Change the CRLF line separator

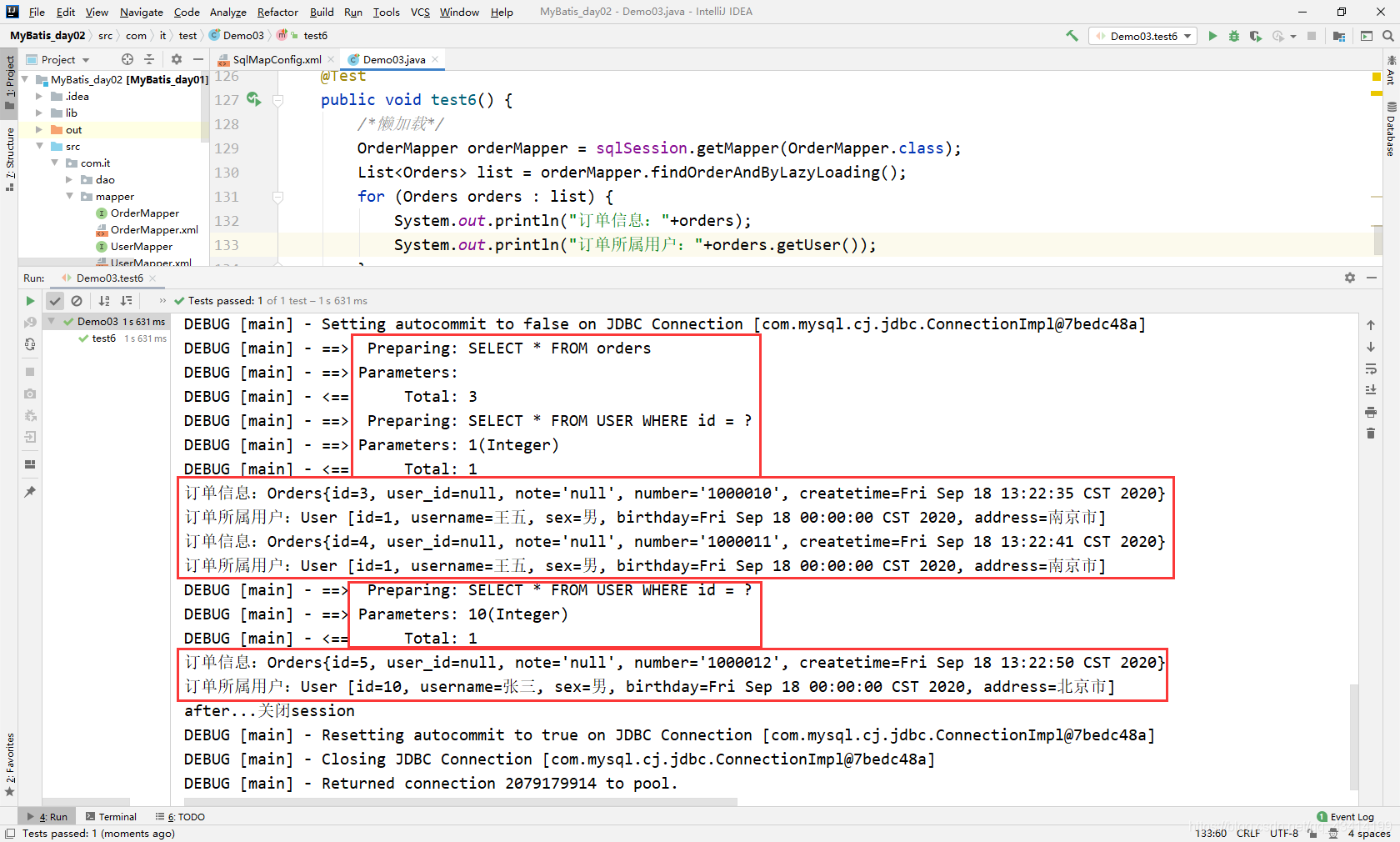point(1247,833)
